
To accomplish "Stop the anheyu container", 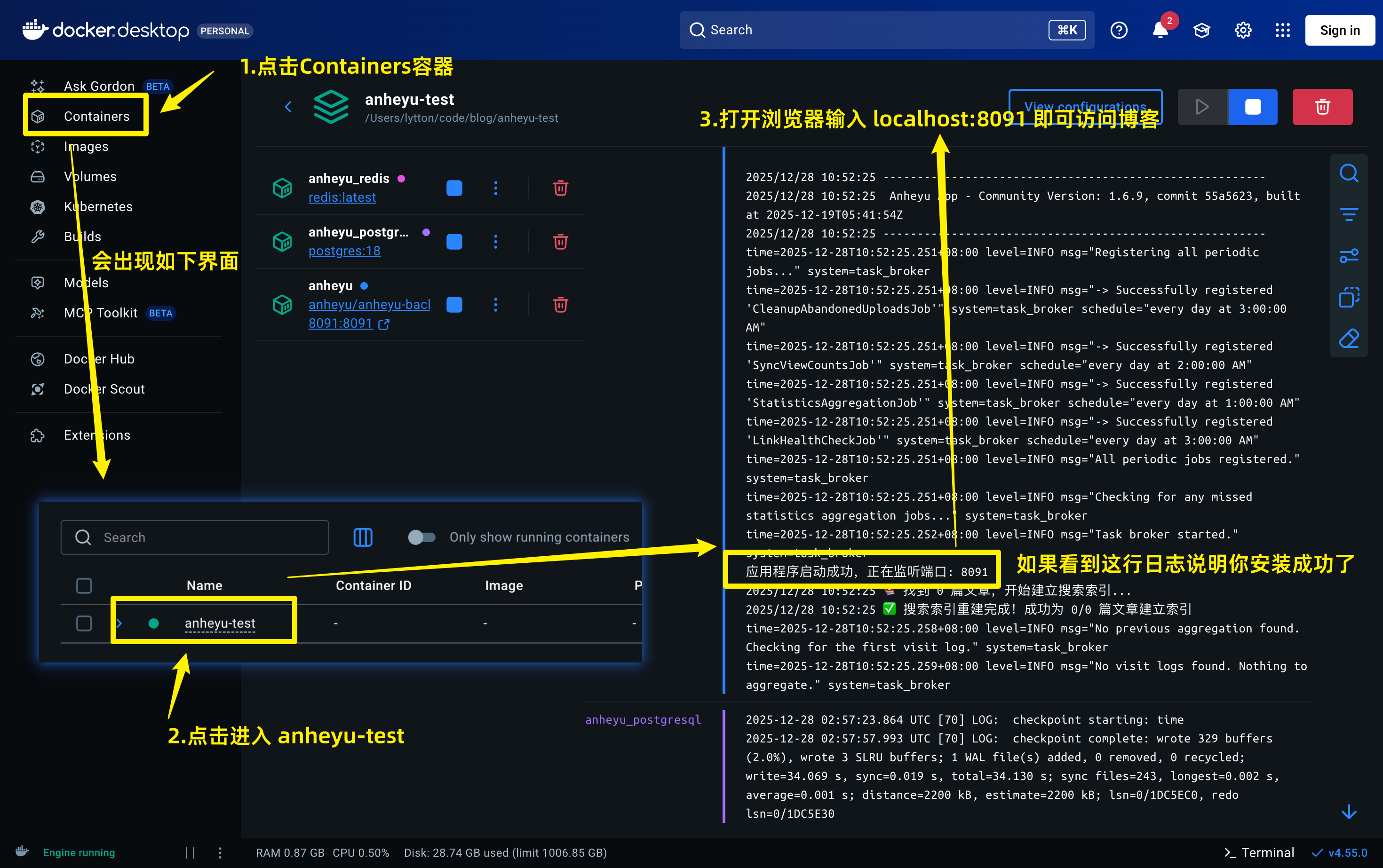I will click(454, 305).
